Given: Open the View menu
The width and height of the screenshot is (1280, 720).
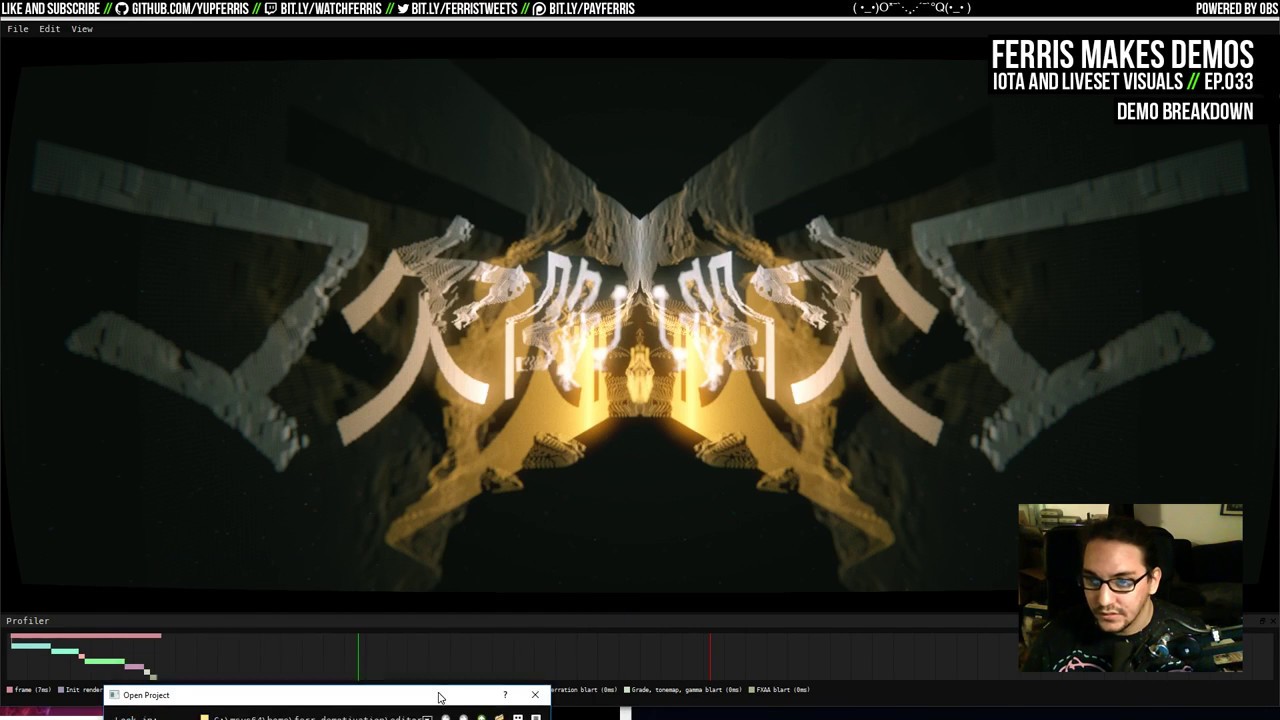Looking at the screenshot, I should click(x=82, y=29).
